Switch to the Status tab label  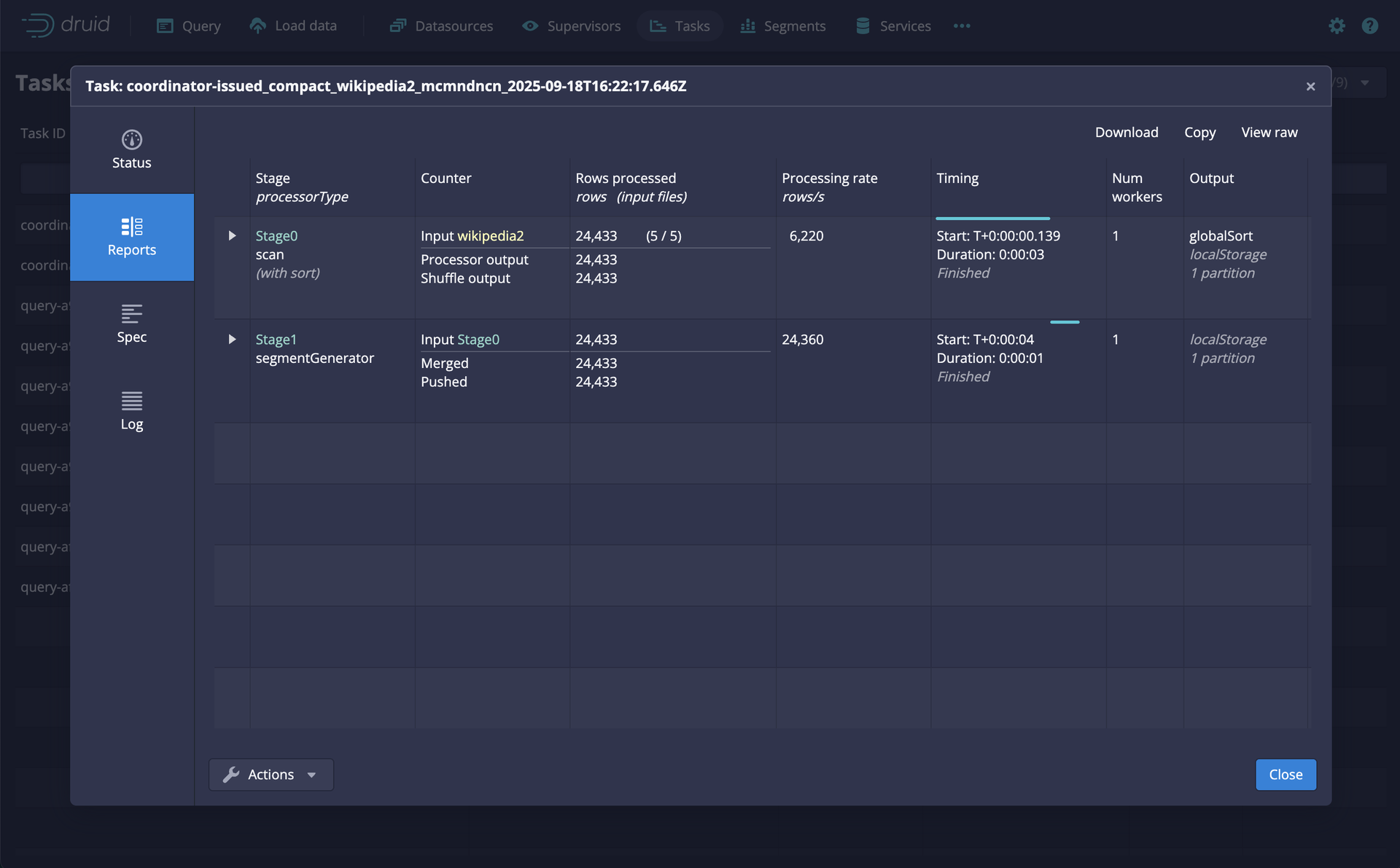[132, 163]
